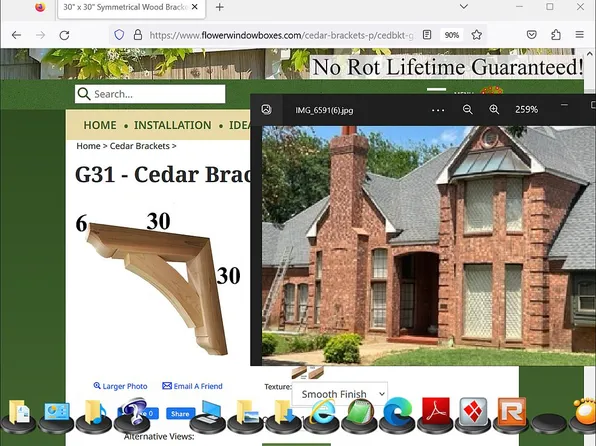Screen dimensions: 596x446
Task: Open the Larger Photo link
Action: tap(120, 386)
